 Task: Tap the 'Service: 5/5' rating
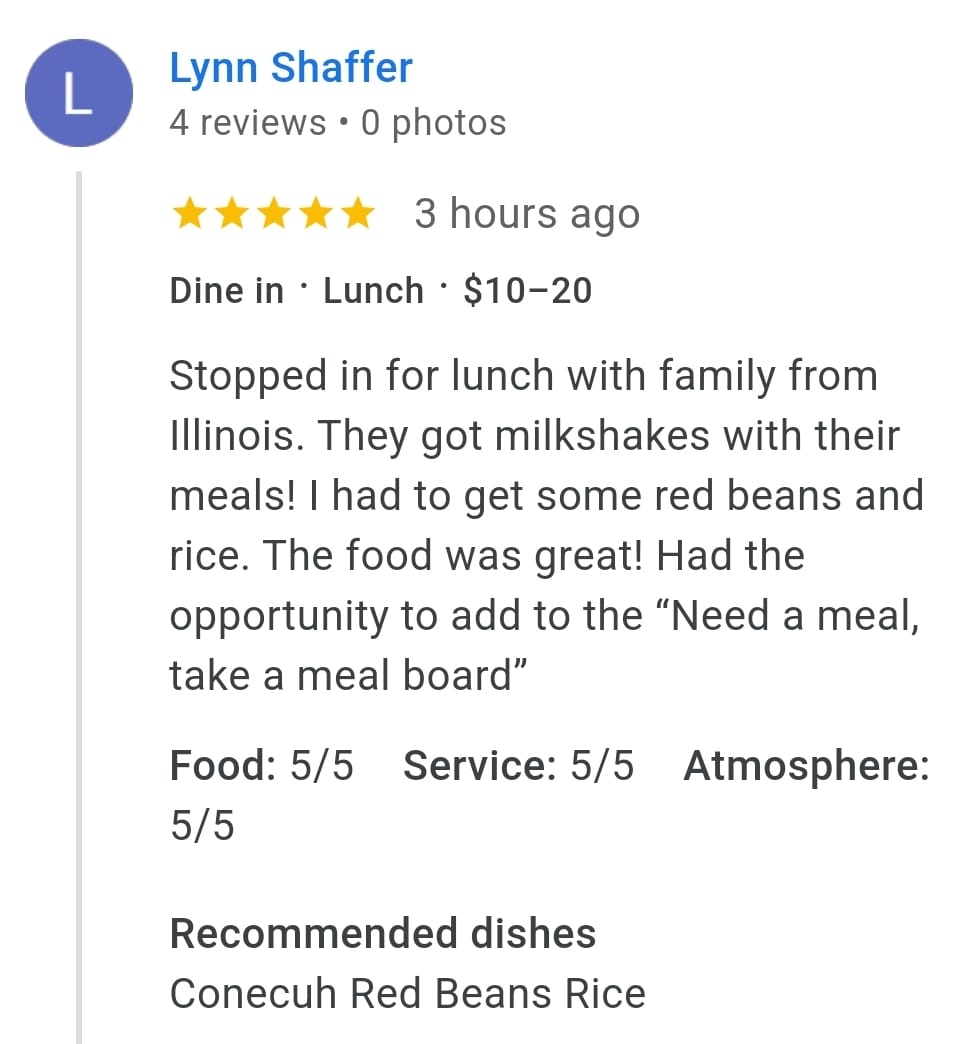(x=518, y=765)
